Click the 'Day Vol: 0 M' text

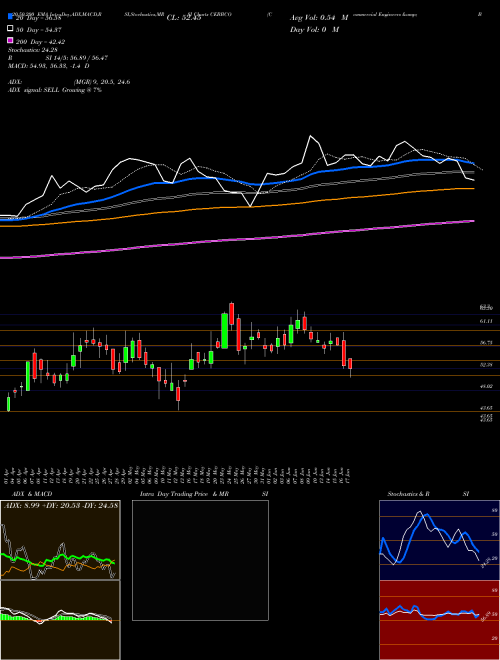tap(314, 29)
